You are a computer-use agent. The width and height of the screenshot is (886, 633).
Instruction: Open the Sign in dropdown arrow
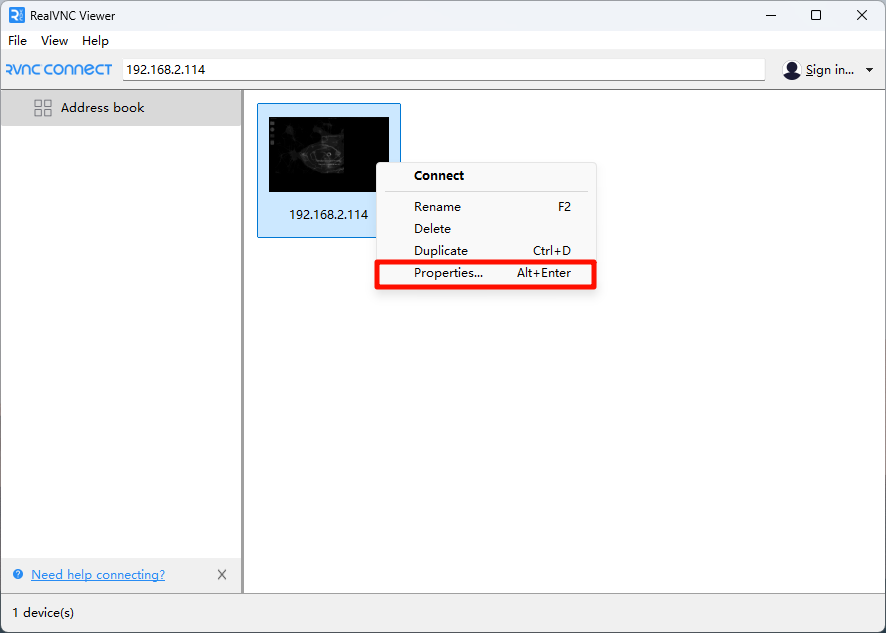(869, 69)
